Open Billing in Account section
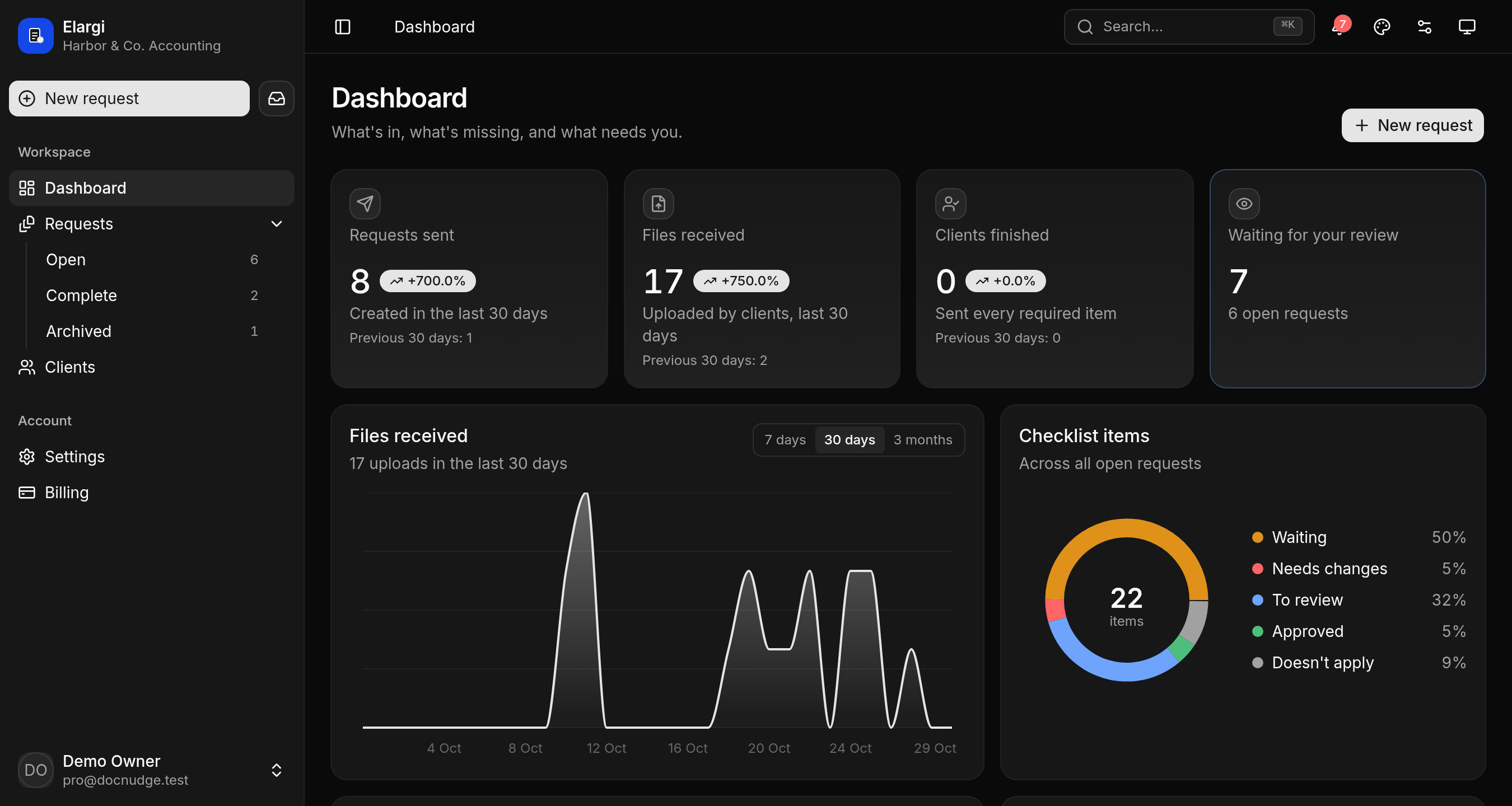This screenshot has height=806, width=1512. click(x=152, y=492)
